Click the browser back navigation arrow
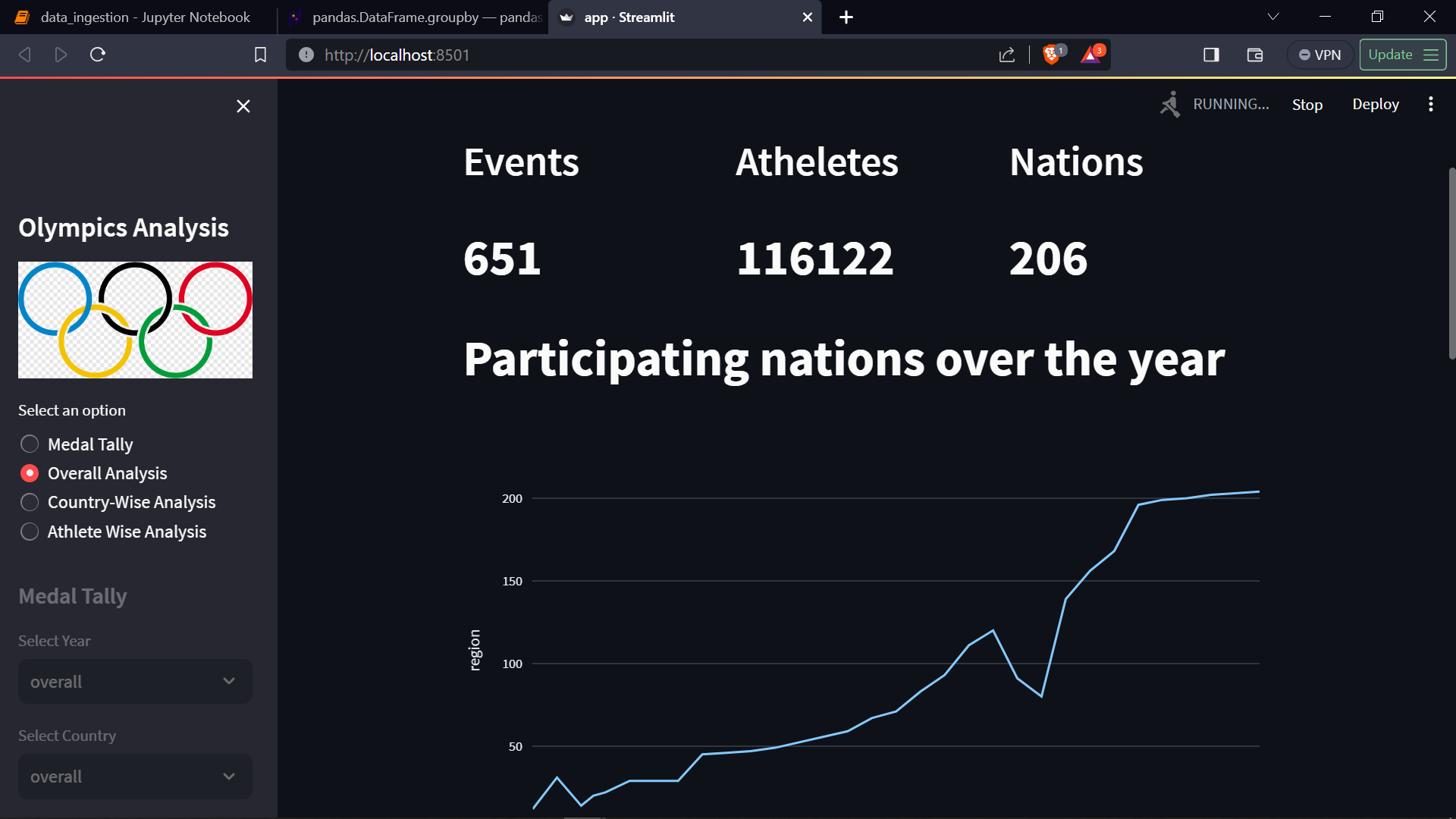This screenshot has width=1456, height=819. (x=24, y=55)
